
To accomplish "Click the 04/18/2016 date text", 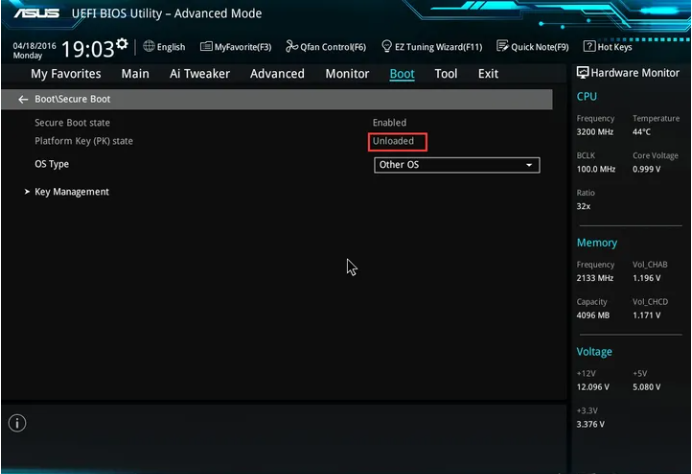I will pos(34,46).
